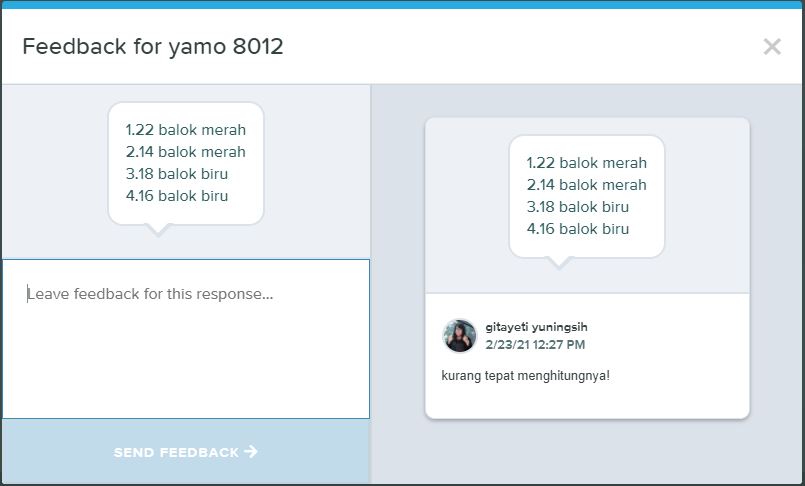Click "1.22 balok merah" in the right feedback card
Screen dimensions: 805x486
click(587, 163)
